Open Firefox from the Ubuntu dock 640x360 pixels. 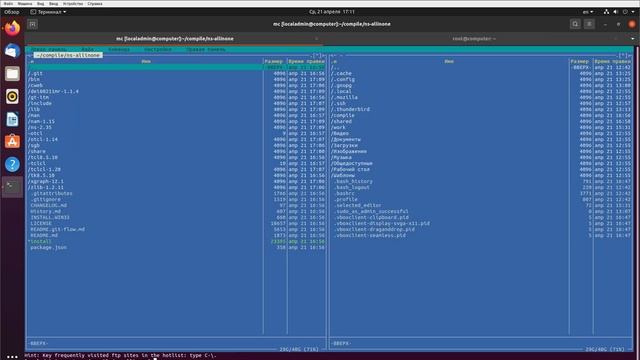[12, 29]
